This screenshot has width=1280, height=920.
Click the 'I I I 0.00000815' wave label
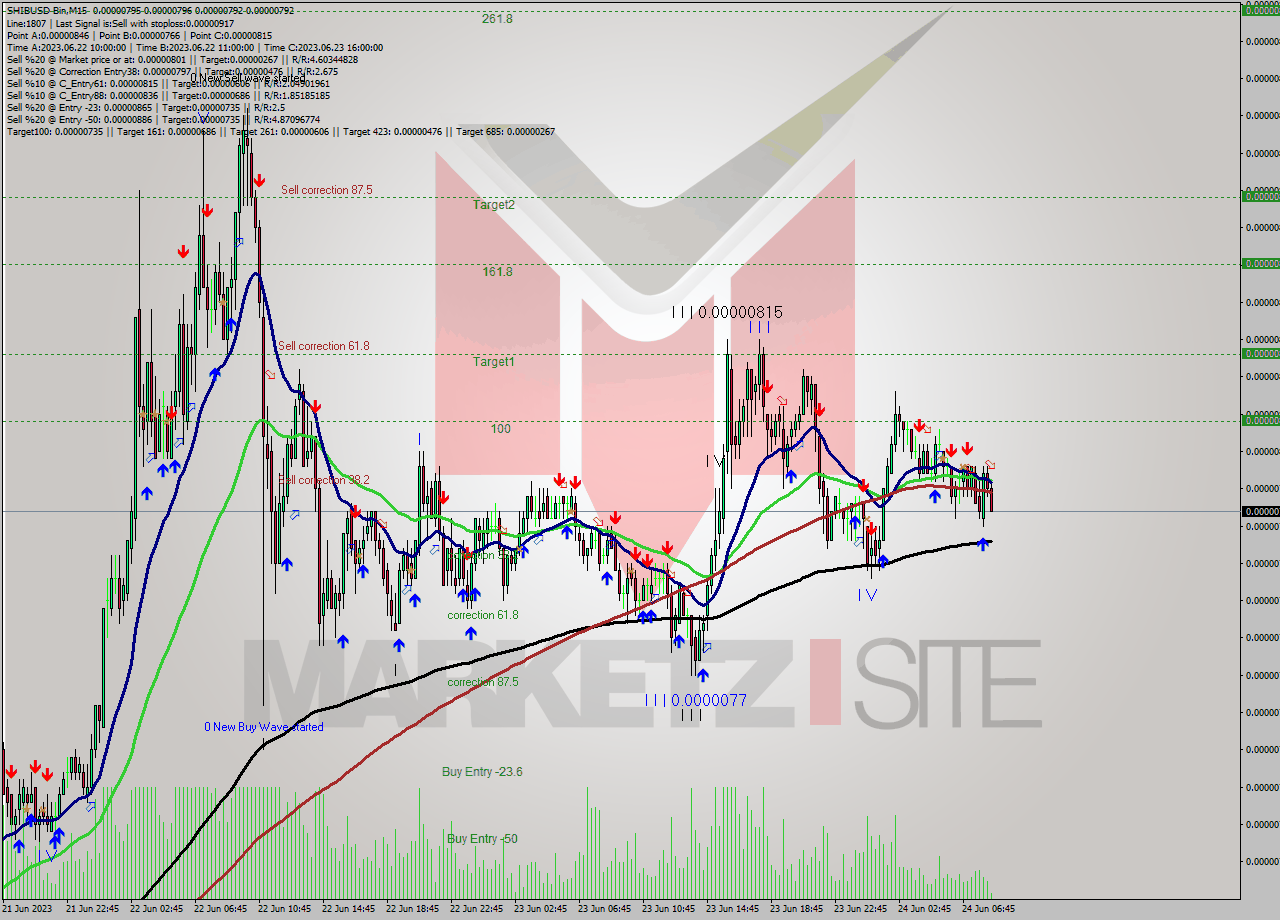tap(727, 312)
